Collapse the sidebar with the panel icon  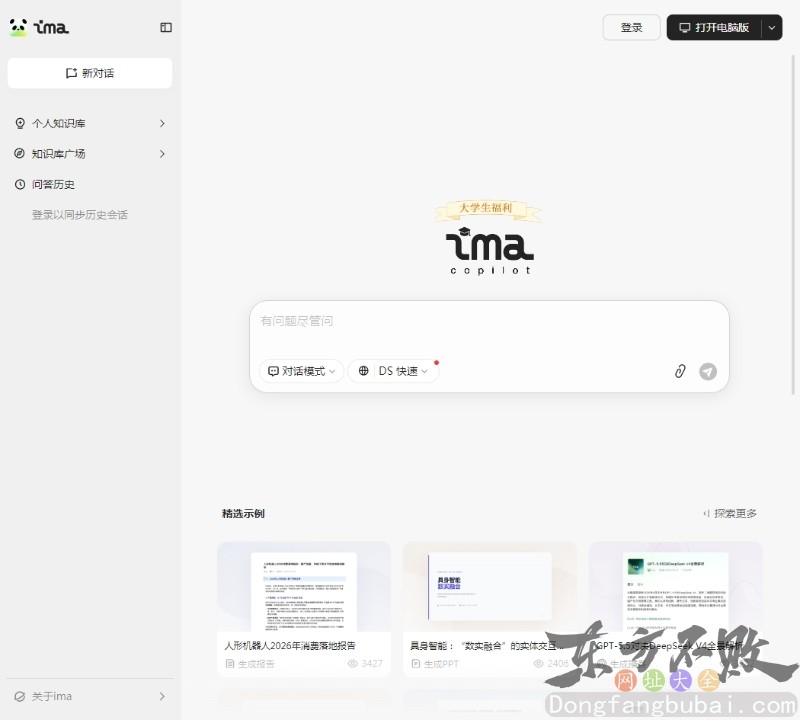pos(166,28)
